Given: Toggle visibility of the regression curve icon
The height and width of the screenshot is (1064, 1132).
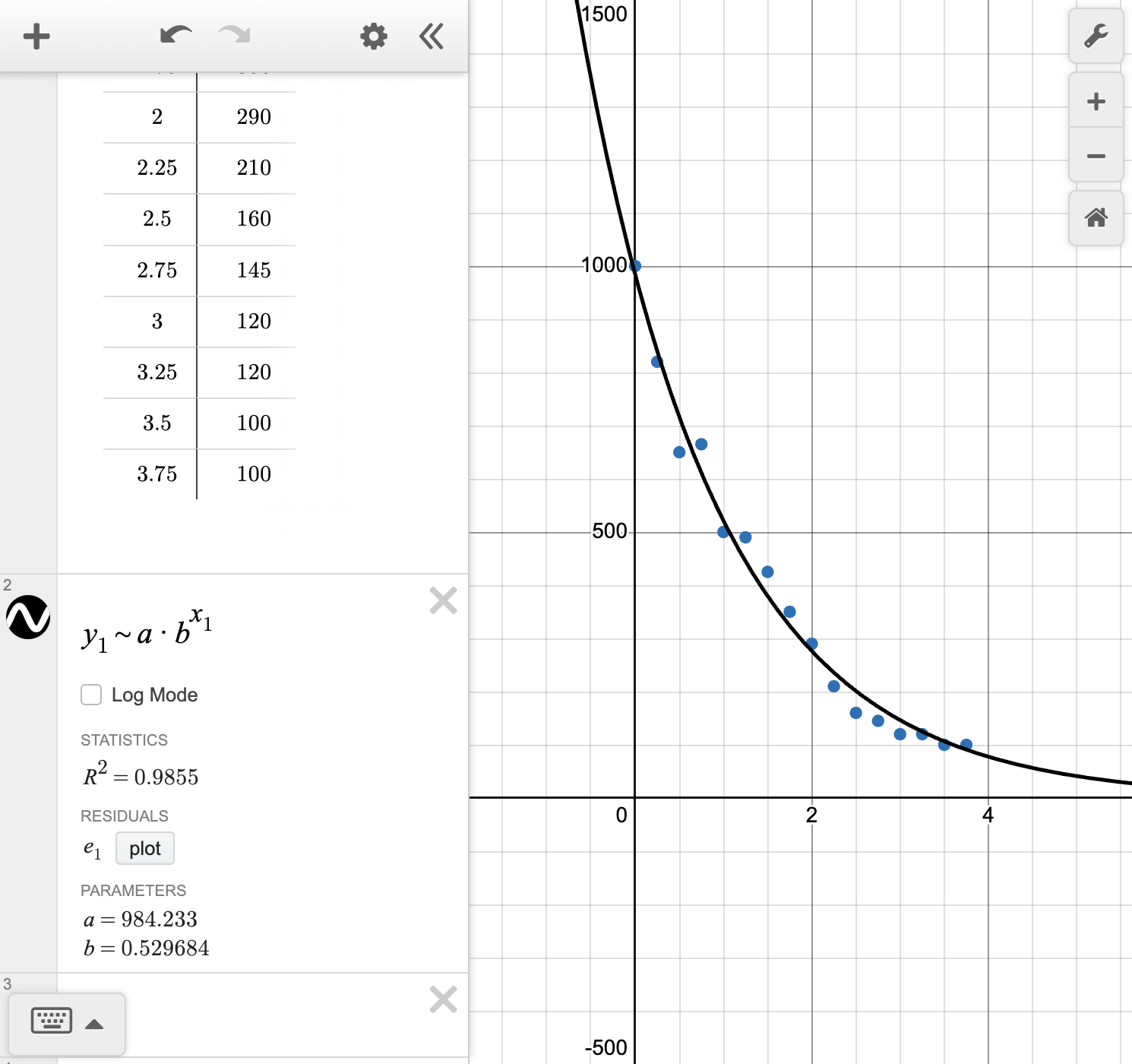Looking at the screenshot, I should tap(28, 619).
